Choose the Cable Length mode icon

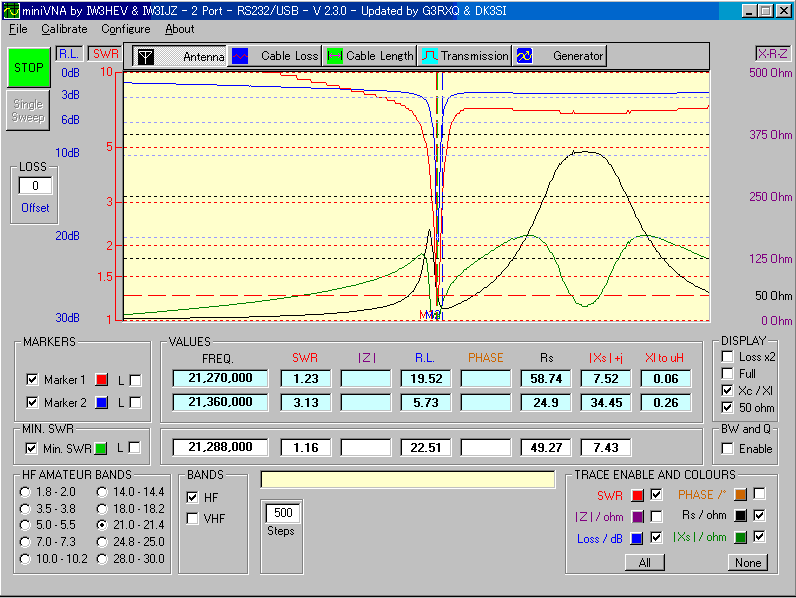pyautogui.click(x=333, y=56)
